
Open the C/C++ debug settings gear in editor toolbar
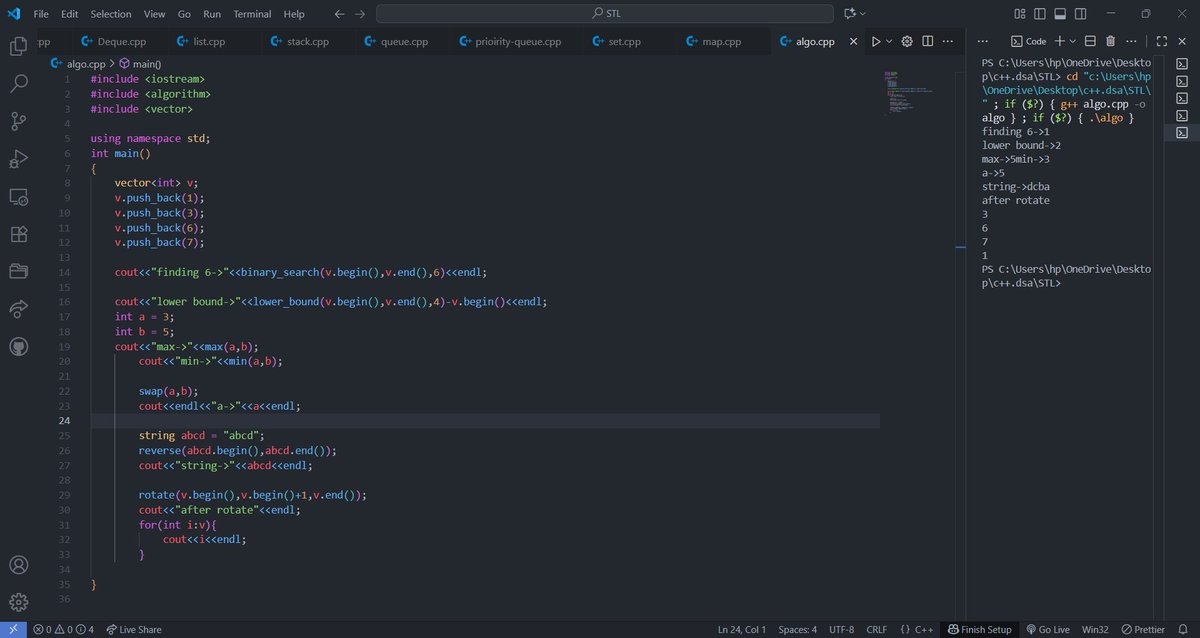coord(907,41)
